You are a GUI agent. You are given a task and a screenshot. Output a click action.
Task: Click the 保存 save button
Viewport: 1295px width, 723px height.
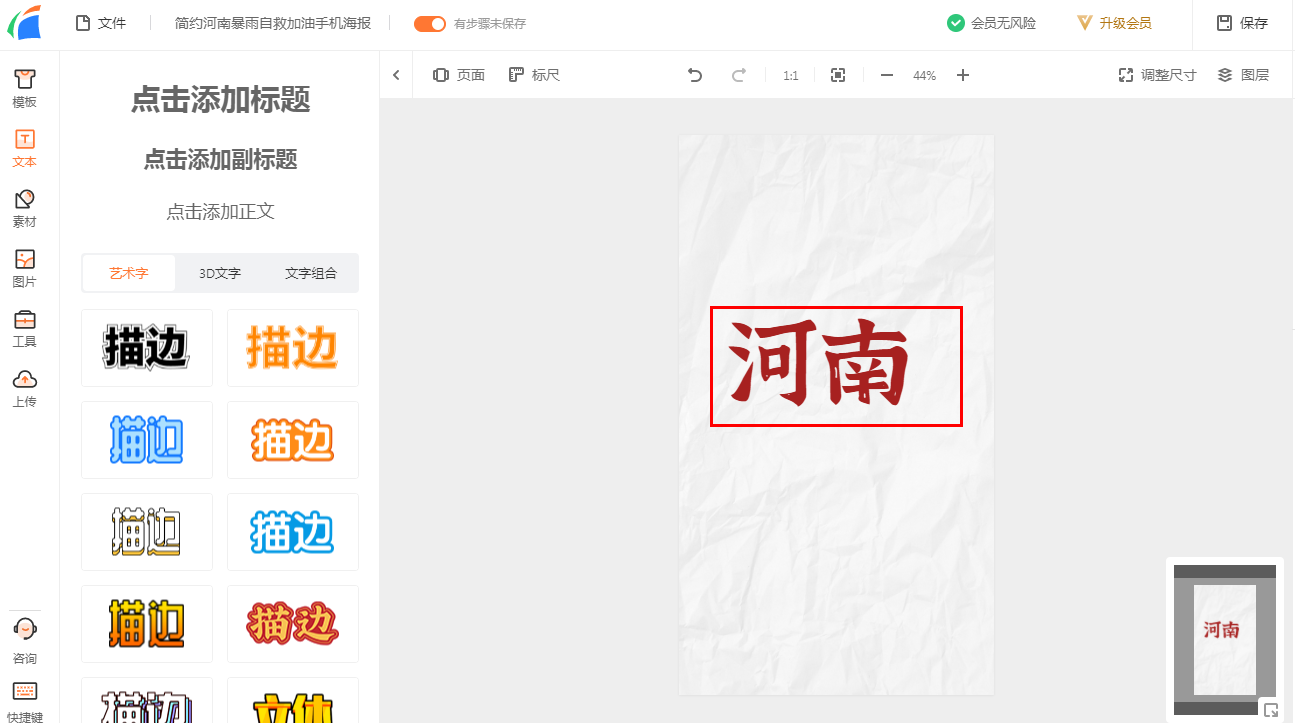1242,23
